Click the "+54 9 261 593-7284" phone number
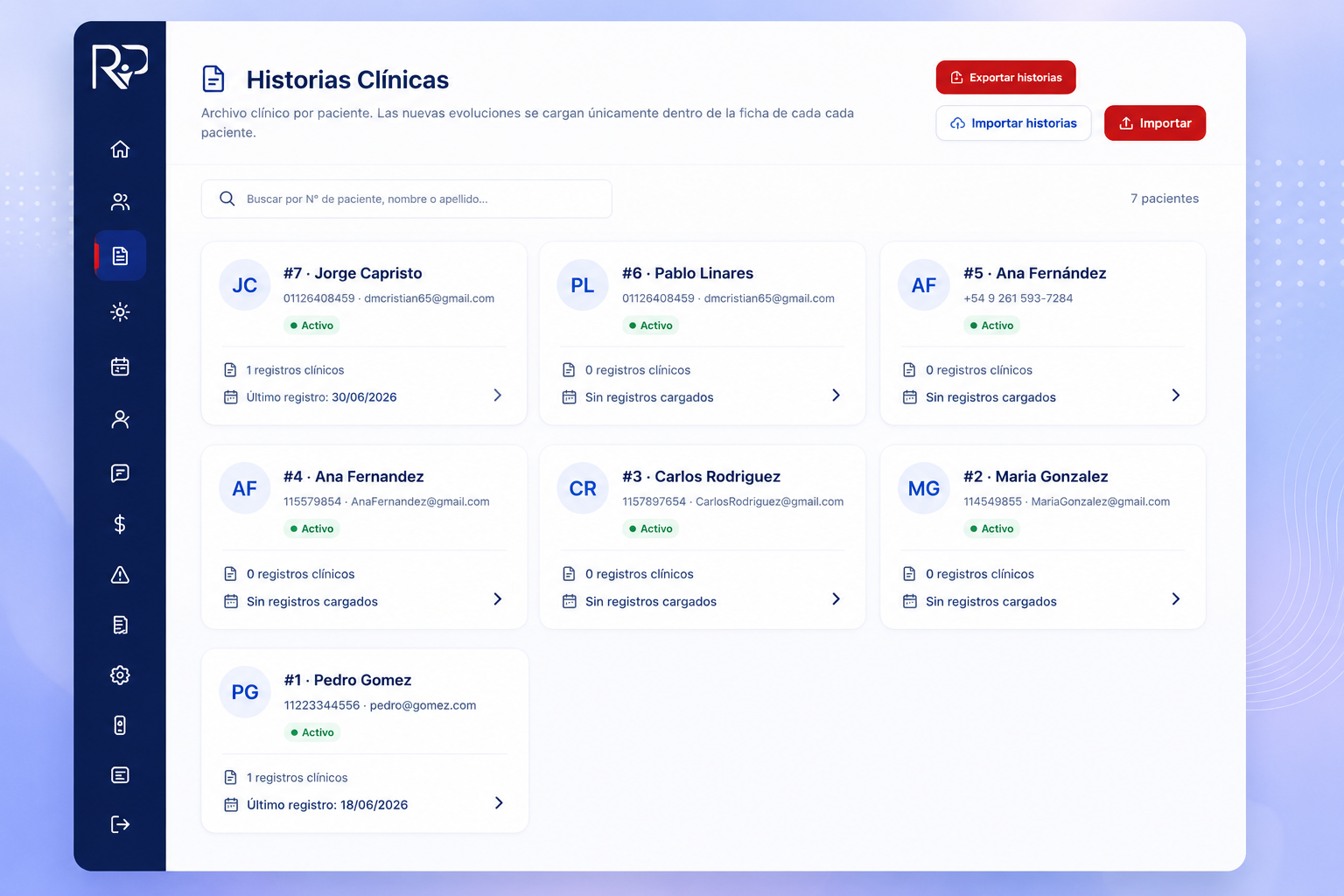 pos(1018,298)
